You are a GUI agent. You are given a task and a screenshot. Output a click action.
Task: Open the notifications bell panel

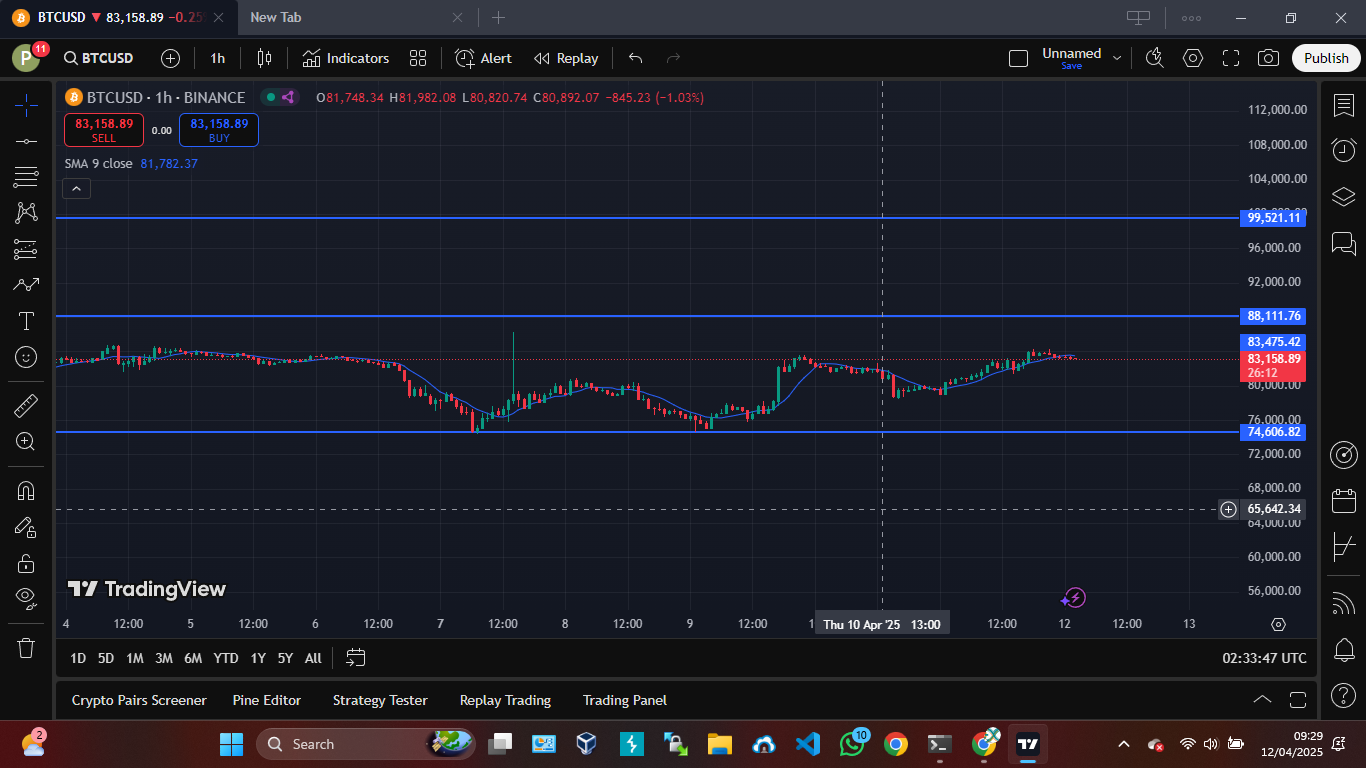1344,650
